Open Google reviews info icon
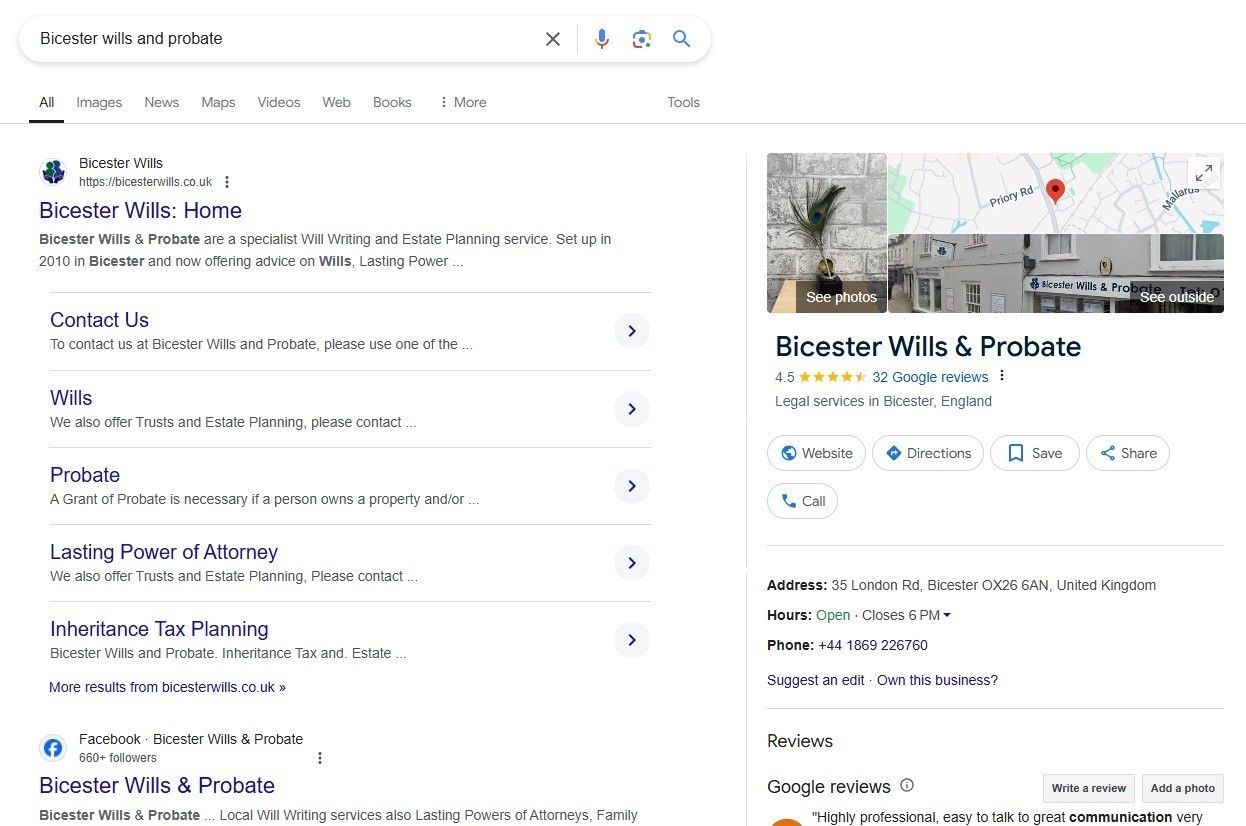Screen dimensions: 1246x826 coord(907,785)
